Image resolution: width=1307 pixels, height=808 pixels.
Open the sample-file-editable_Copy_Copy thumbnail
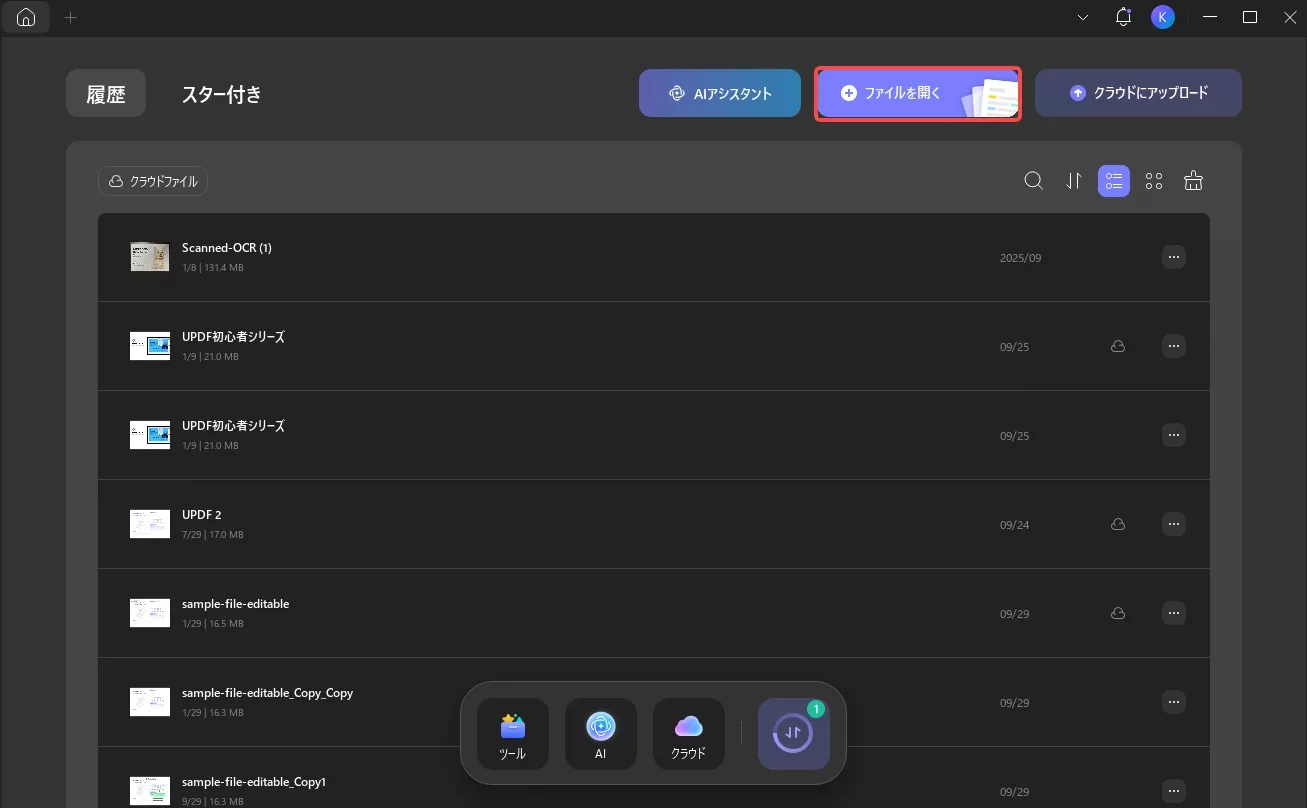(150, 702)
